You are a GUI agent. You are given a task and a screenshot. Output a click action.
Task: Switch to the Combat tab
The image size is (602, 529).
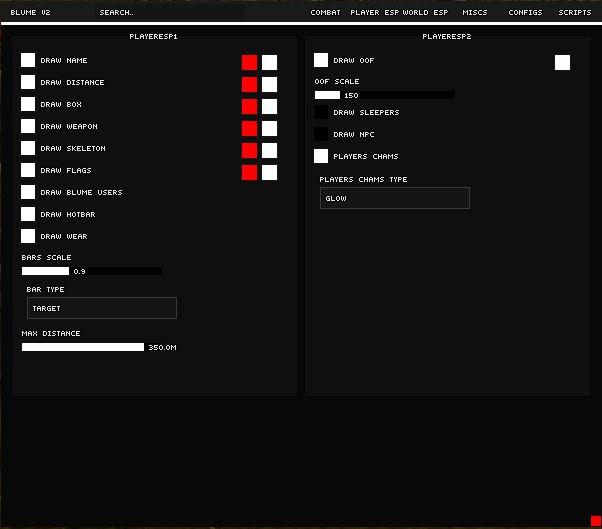[x=325, y=13]
